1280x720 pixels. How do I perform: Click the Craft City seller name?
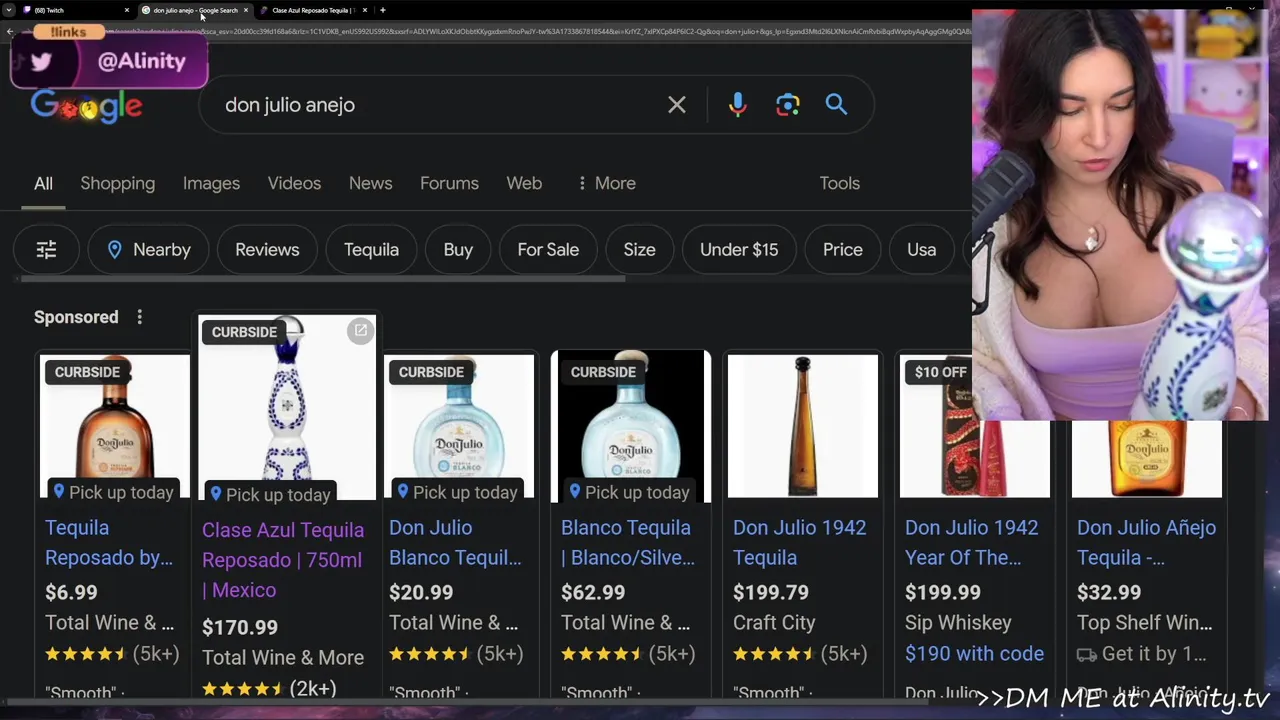click(774, 622)
